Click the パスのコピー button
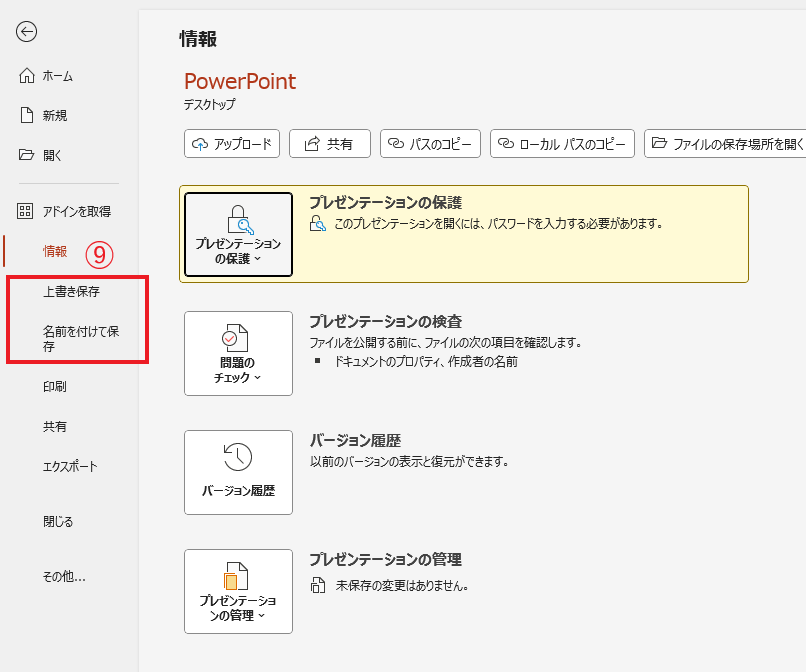Screen dimensions: 806x672 (x=430, y=143)
